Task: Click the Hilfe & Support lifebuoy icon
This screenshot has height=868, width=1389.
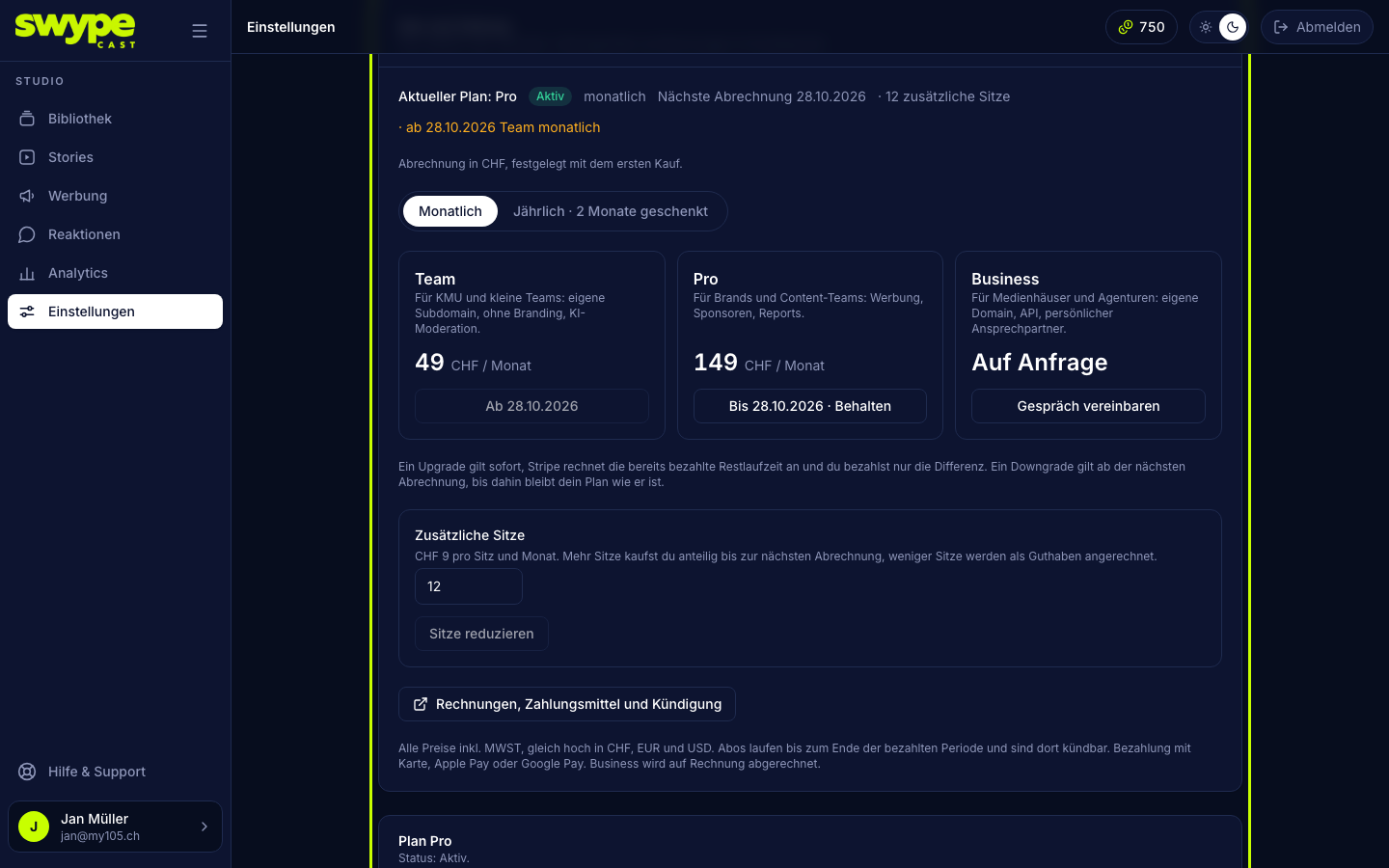Action: [x=27, y=772]
